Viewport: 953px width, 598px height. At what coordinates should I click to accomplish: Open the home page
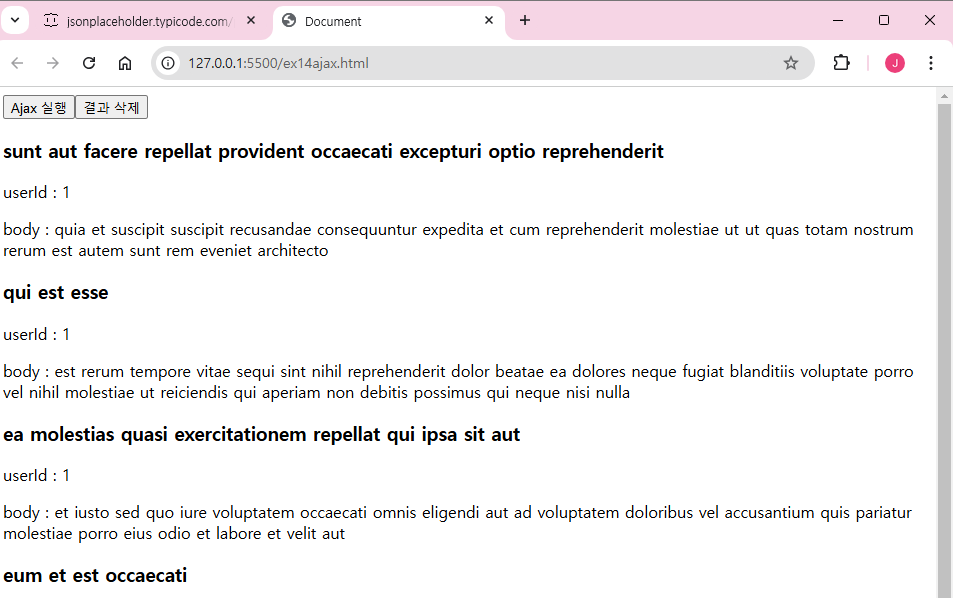[x=125, y=63]
